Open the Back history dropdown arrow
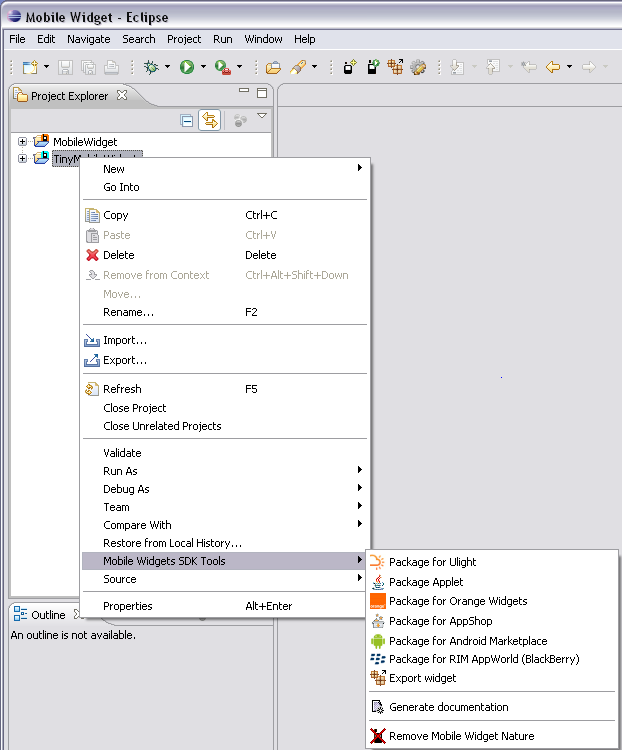The height and width of the screenshot is (750, 622). [x=569, y=67]
